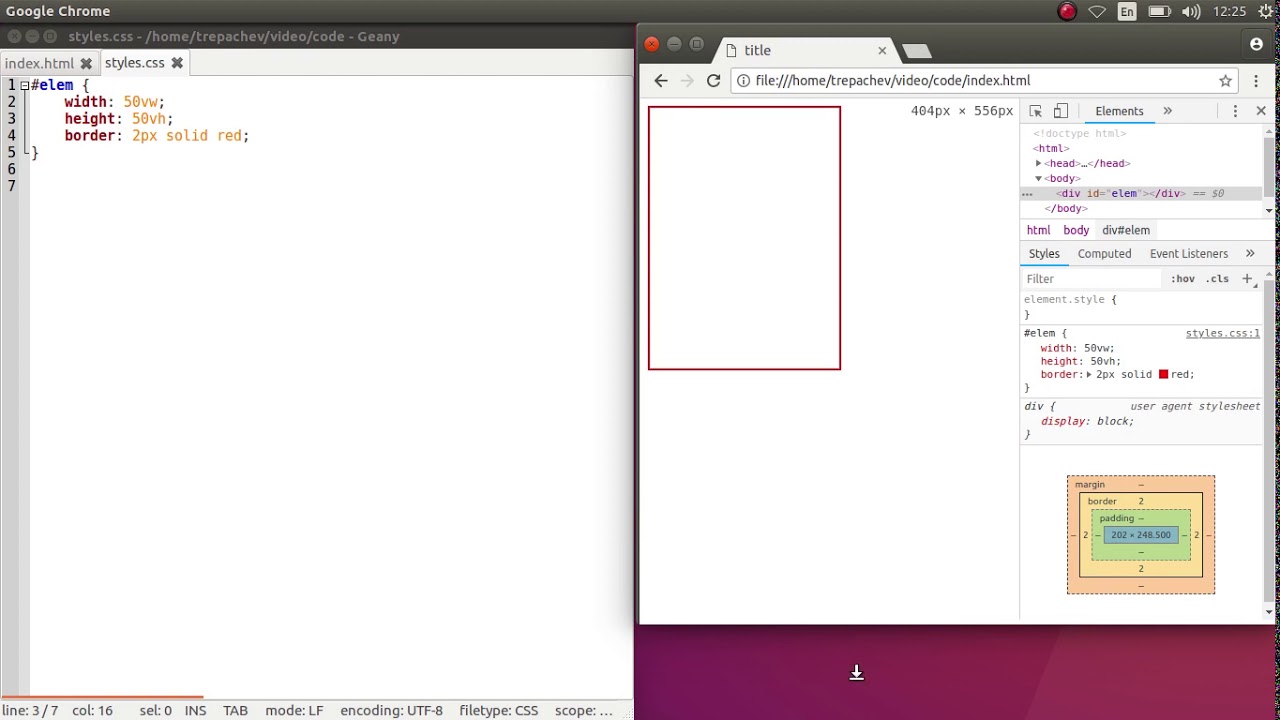Close the index.html tab in Geany
Viewport: 1280px width, 720px height.
pyautogui.click(x=86, y=63)
